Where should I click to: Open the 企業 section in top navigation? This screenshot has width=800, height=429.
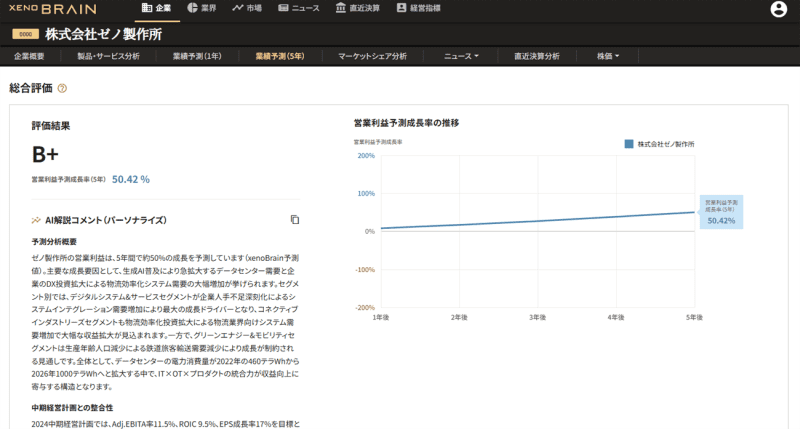tap(157, 9)
